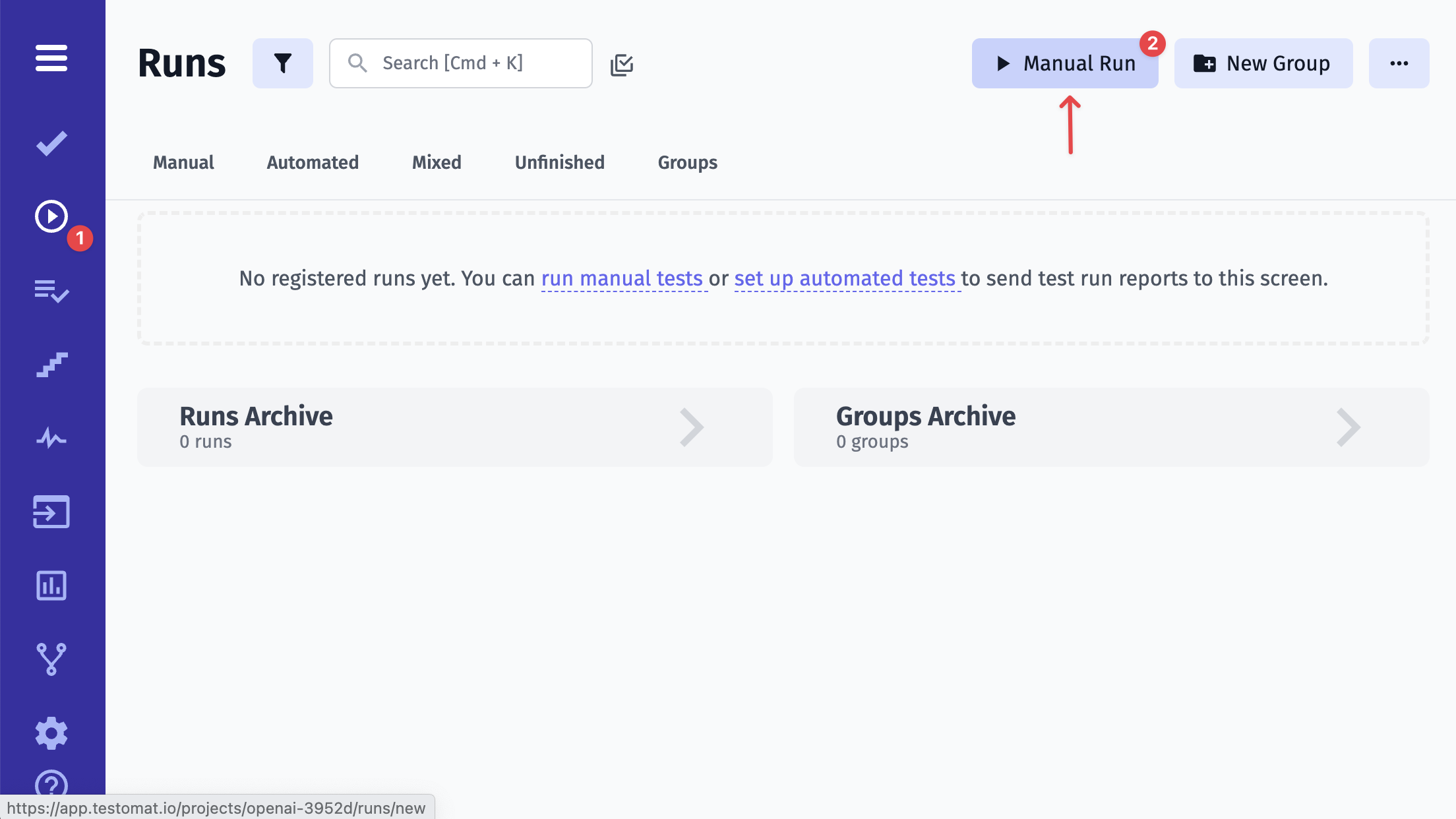Image resolution: width=1456 pixels, height=819 pixels.
Task: Click the settings gear icon in sidebar
Action: 52,732
